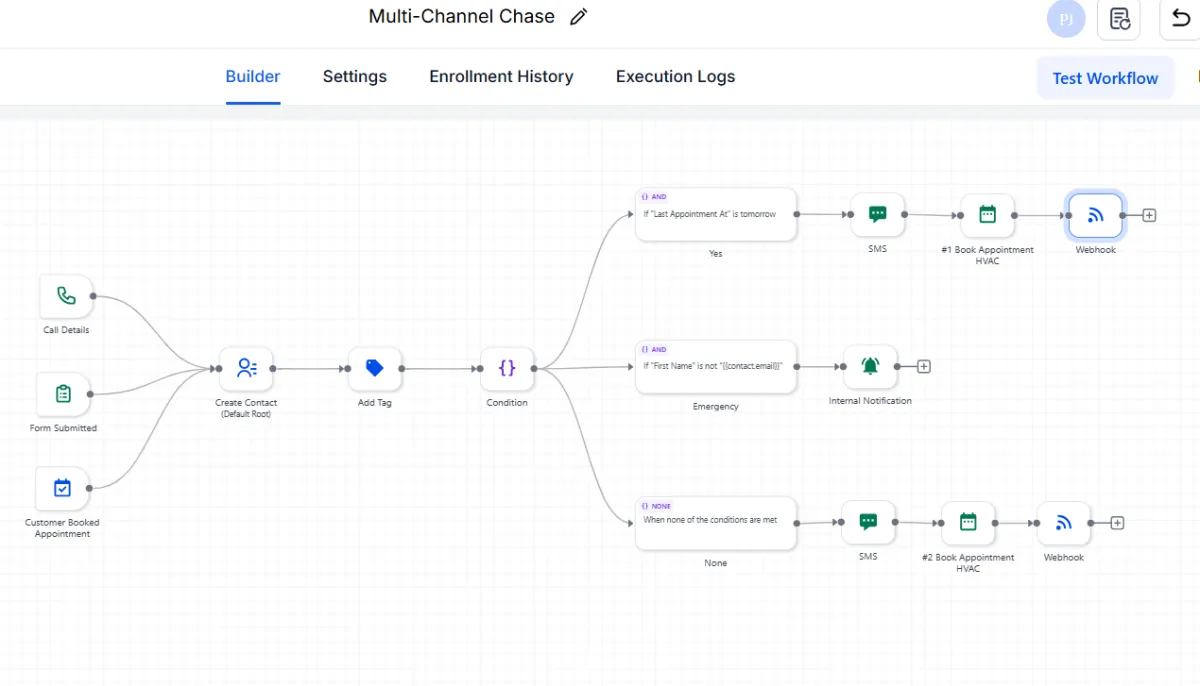This screenshot has height=686, width=1200.
Task: Add a step after Internal Notification
Action: [x=924, y=367]
